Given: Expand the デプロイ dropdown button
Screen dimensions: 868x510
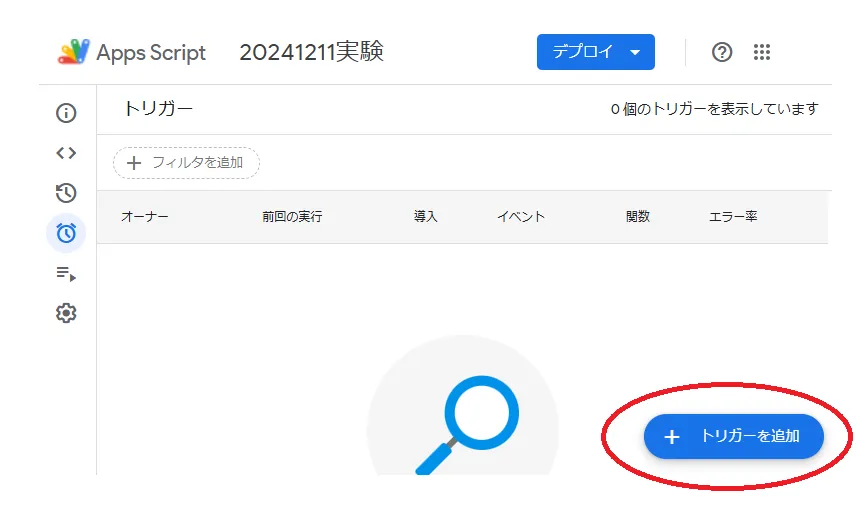Looking at the screenshot, I should (595, 52).
